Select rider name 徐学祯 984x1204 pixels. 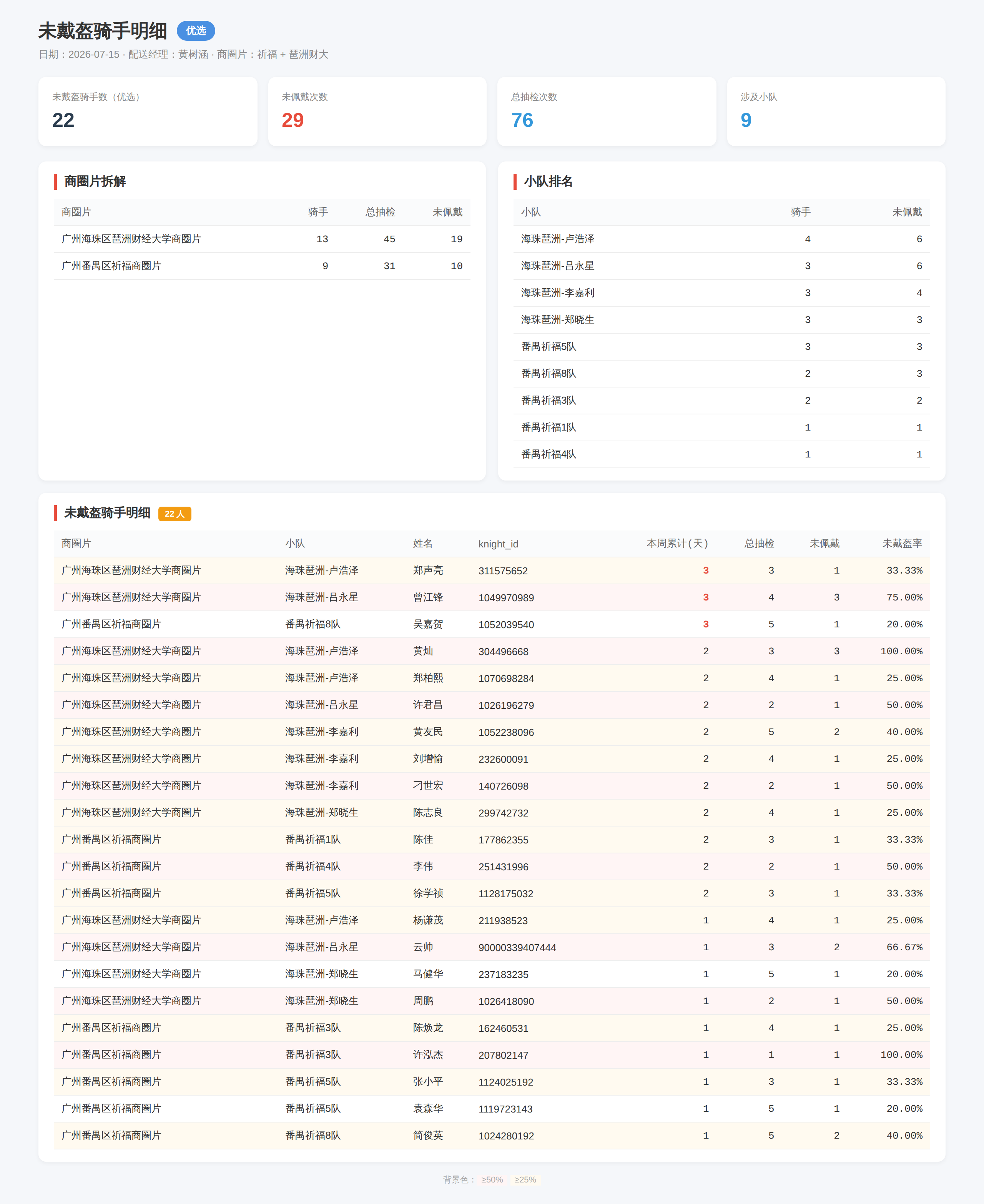pyautogui.click(x=428, y=893)
